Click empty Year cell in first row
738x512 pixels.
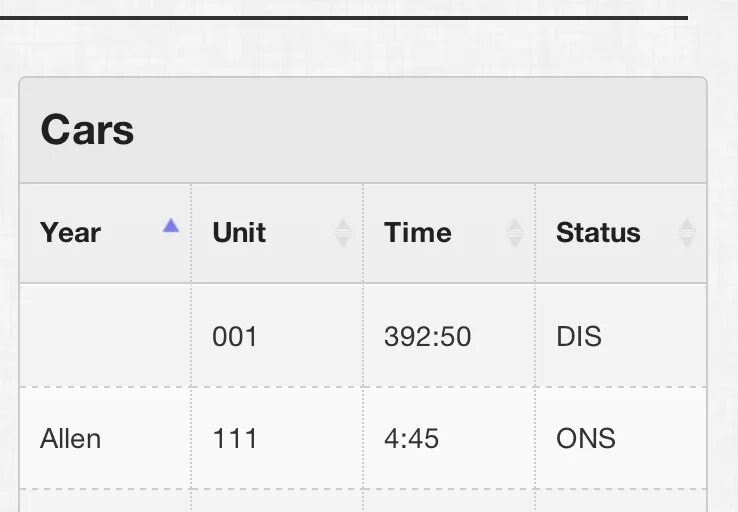[105, 336]
